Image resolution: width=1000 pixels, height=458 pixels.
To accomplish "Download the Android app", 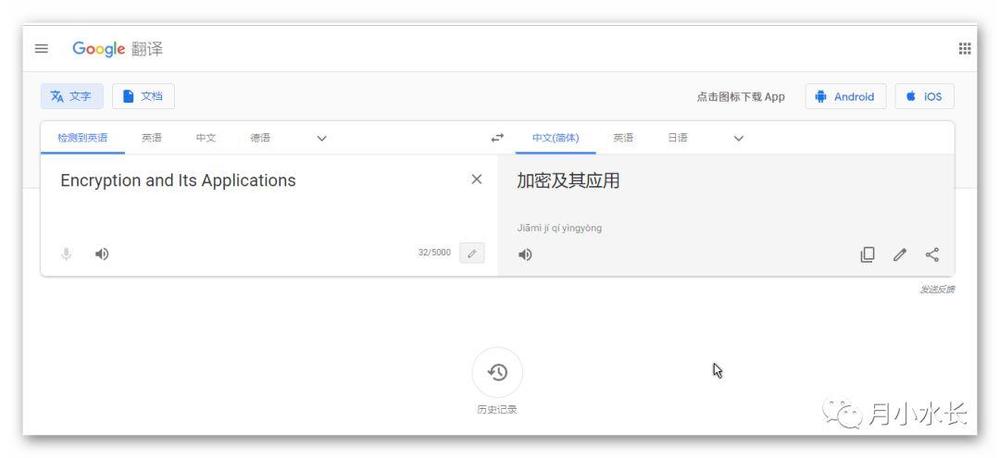I will click(x=845, y=96).
